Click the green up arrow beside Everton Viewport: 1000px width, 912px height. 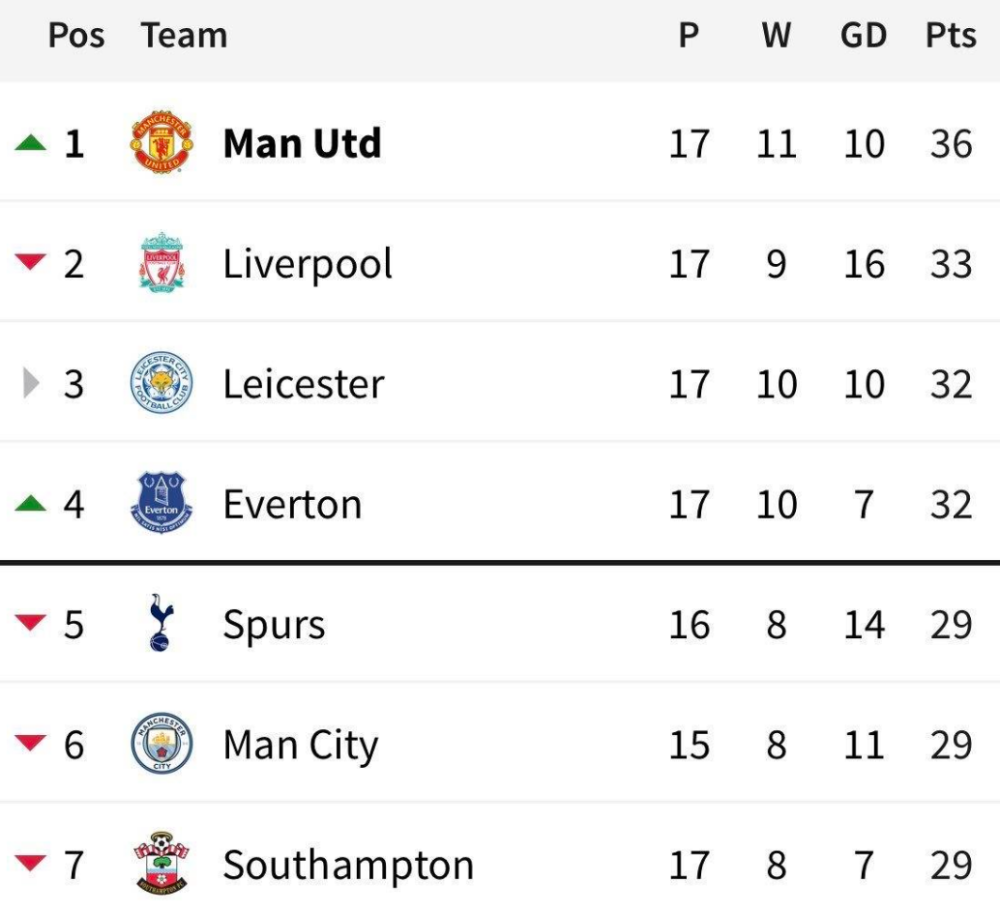coord(31,503)
